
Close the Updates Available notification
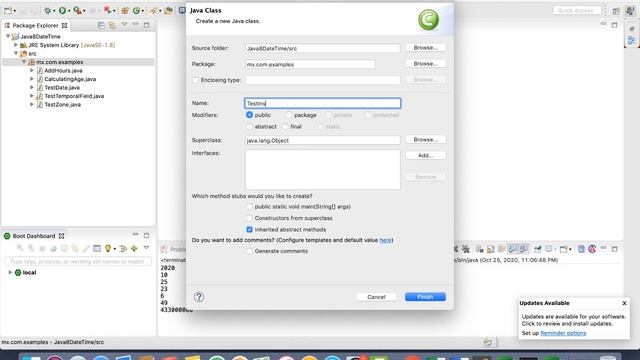coord(624,303)
